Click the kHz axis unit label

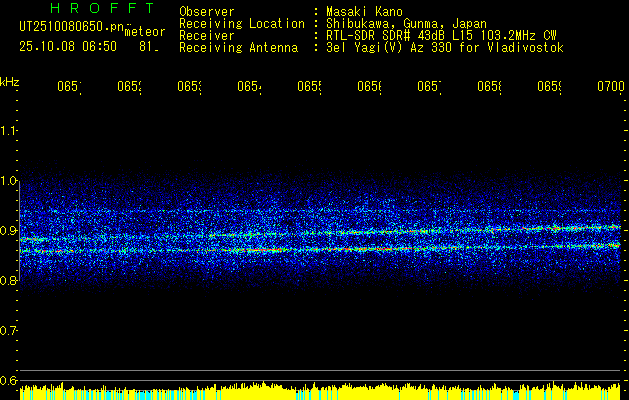[x=10, y=82]
